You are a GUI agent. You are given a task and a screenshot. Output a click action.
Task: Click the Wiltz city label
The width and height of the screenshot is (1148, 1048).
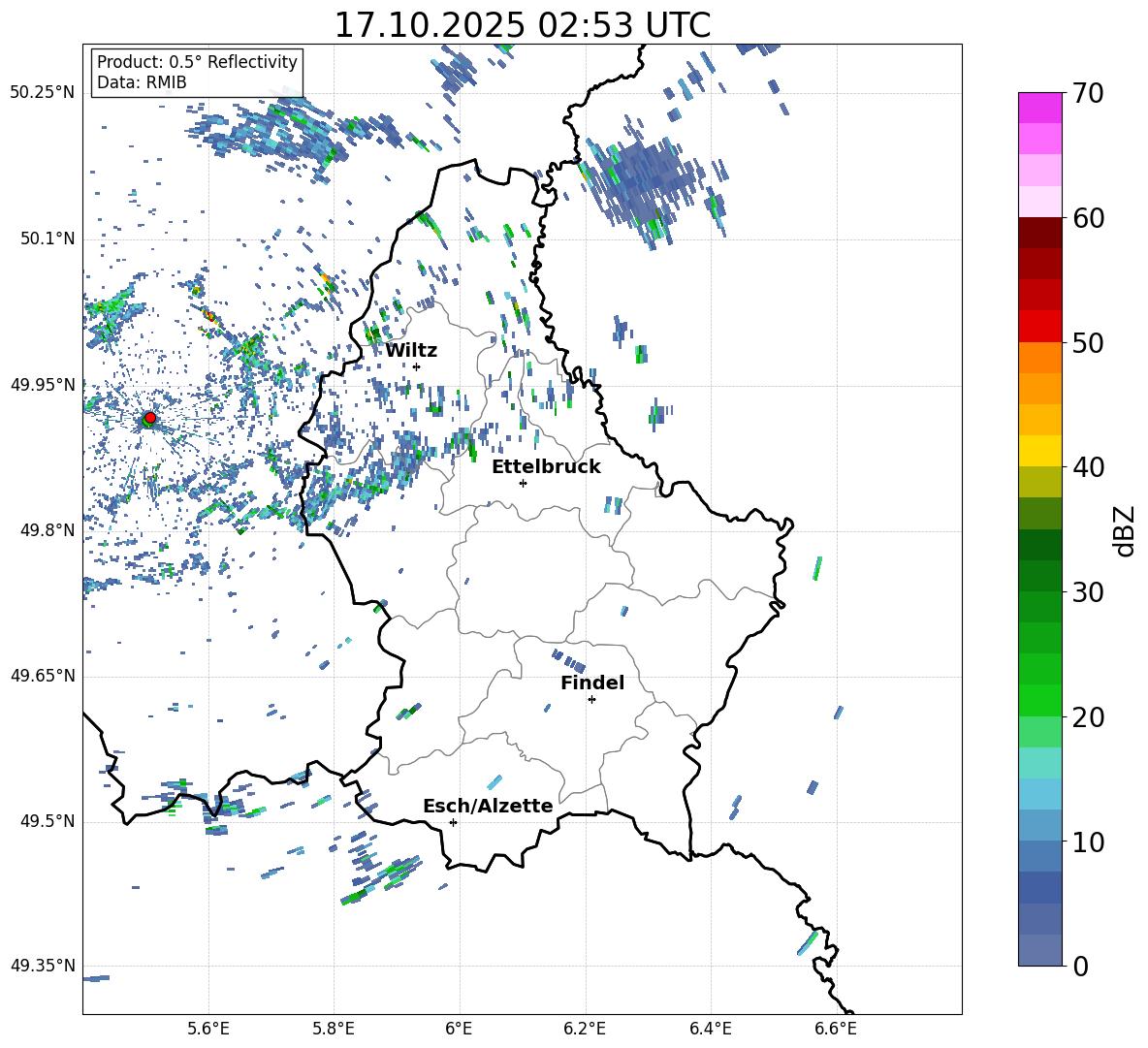pos(411,351)
